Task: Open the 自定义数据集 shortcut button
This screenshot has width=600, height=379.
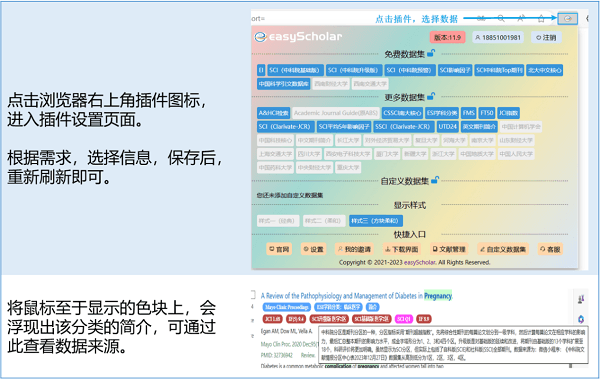Action: (503, 249)
